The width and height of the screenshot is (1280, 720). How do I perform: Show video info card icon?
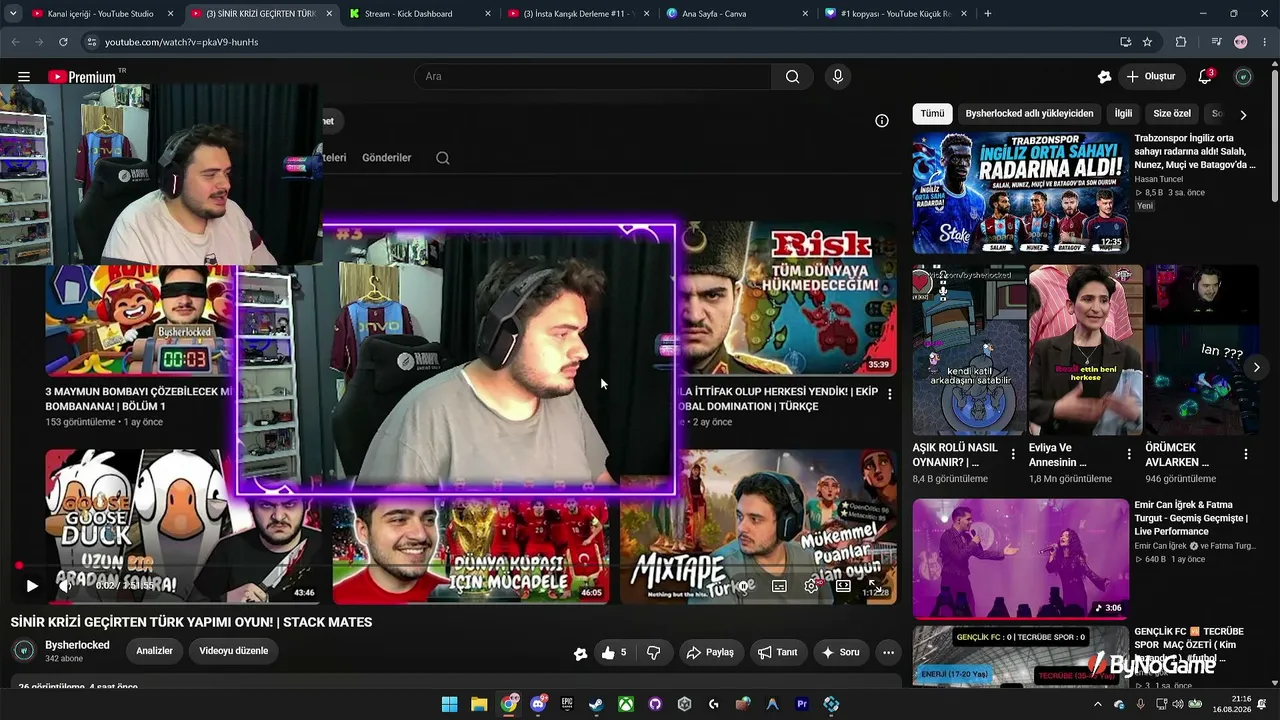coord(882,121)
